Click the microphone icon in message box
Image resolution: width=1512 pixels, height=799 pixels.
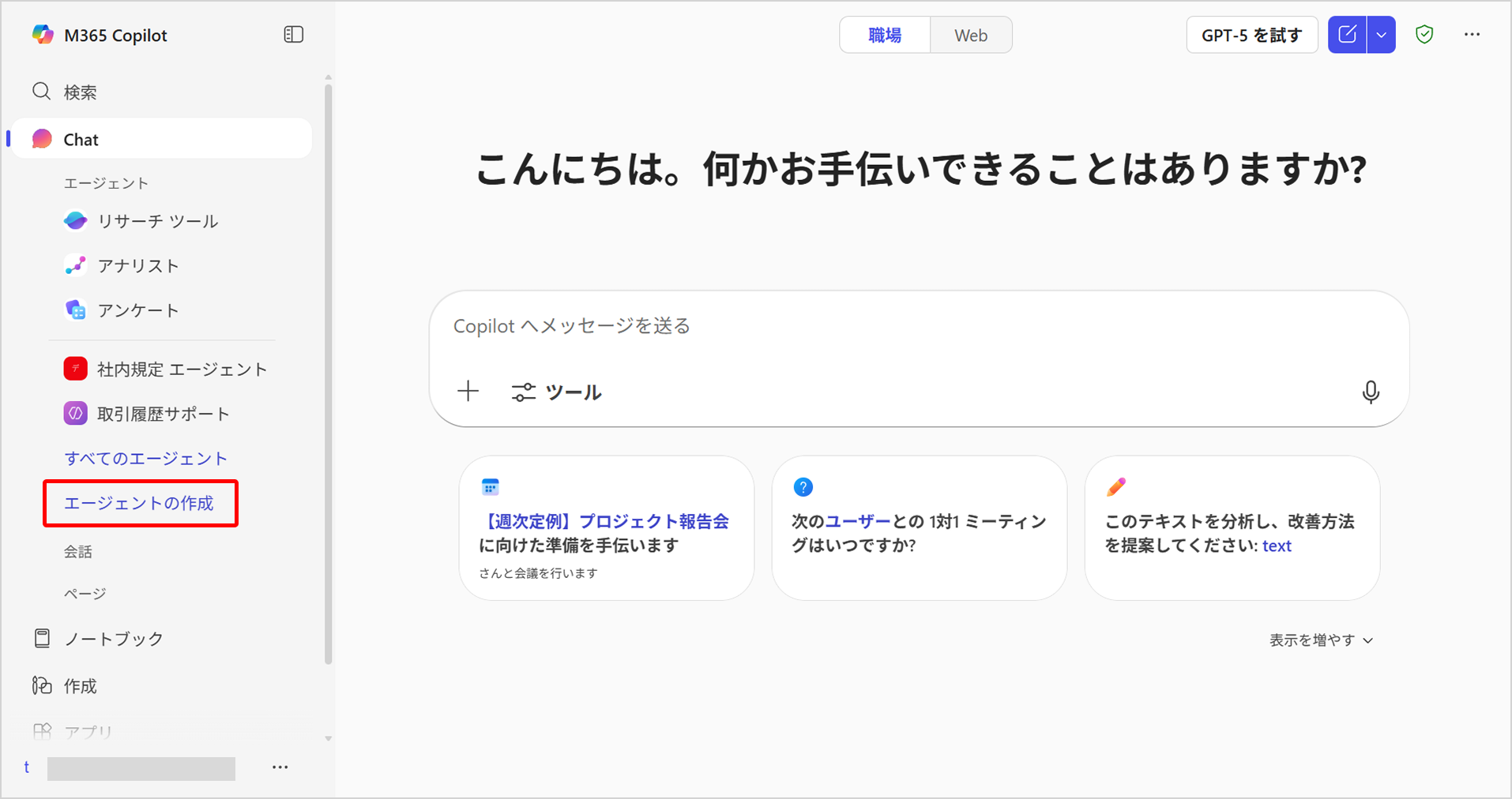[x=1371, y=392]
